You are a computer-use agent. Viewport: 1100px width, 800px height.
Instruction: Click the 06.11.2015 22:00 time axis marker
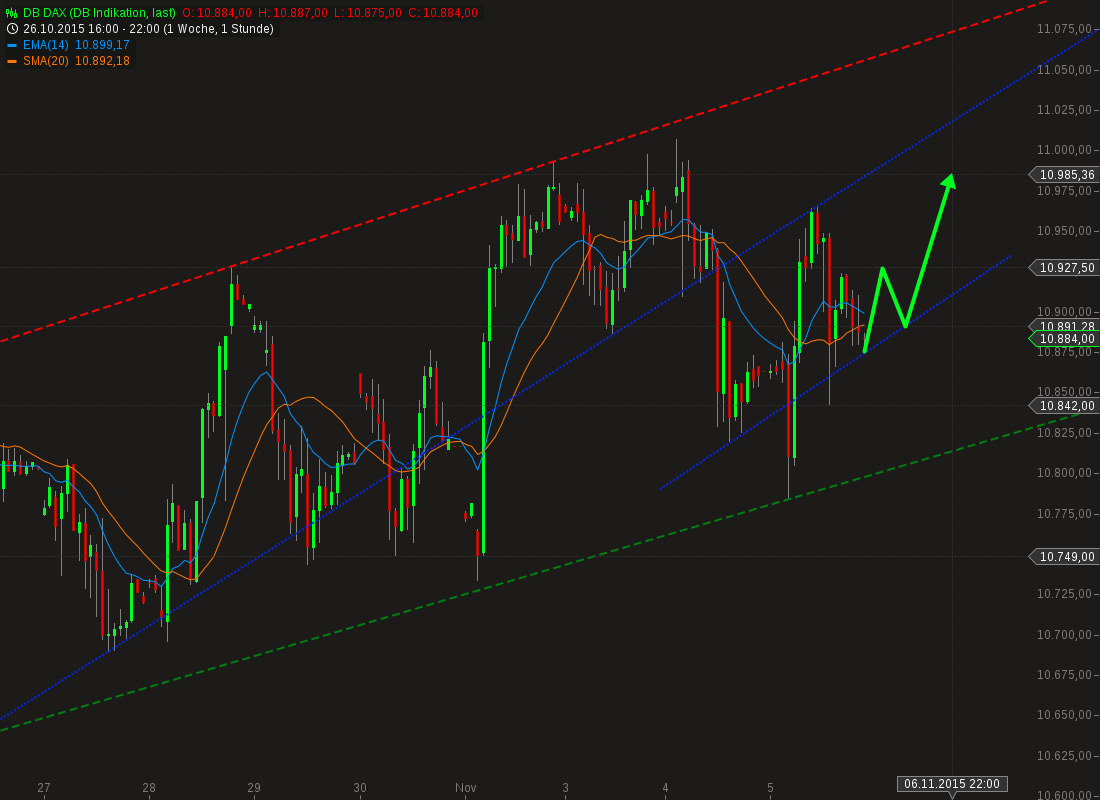(952, 784)
